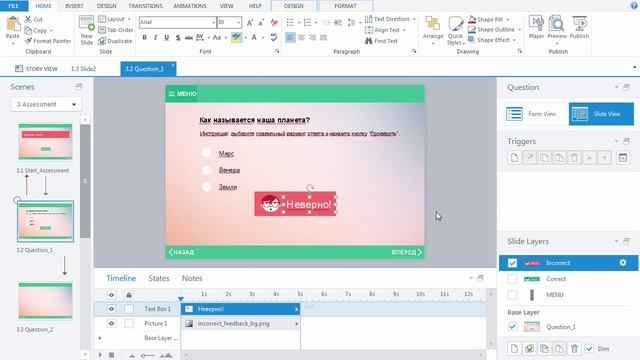
Task: Enable the Correct layer checkbox
Action: click(512, 279)
